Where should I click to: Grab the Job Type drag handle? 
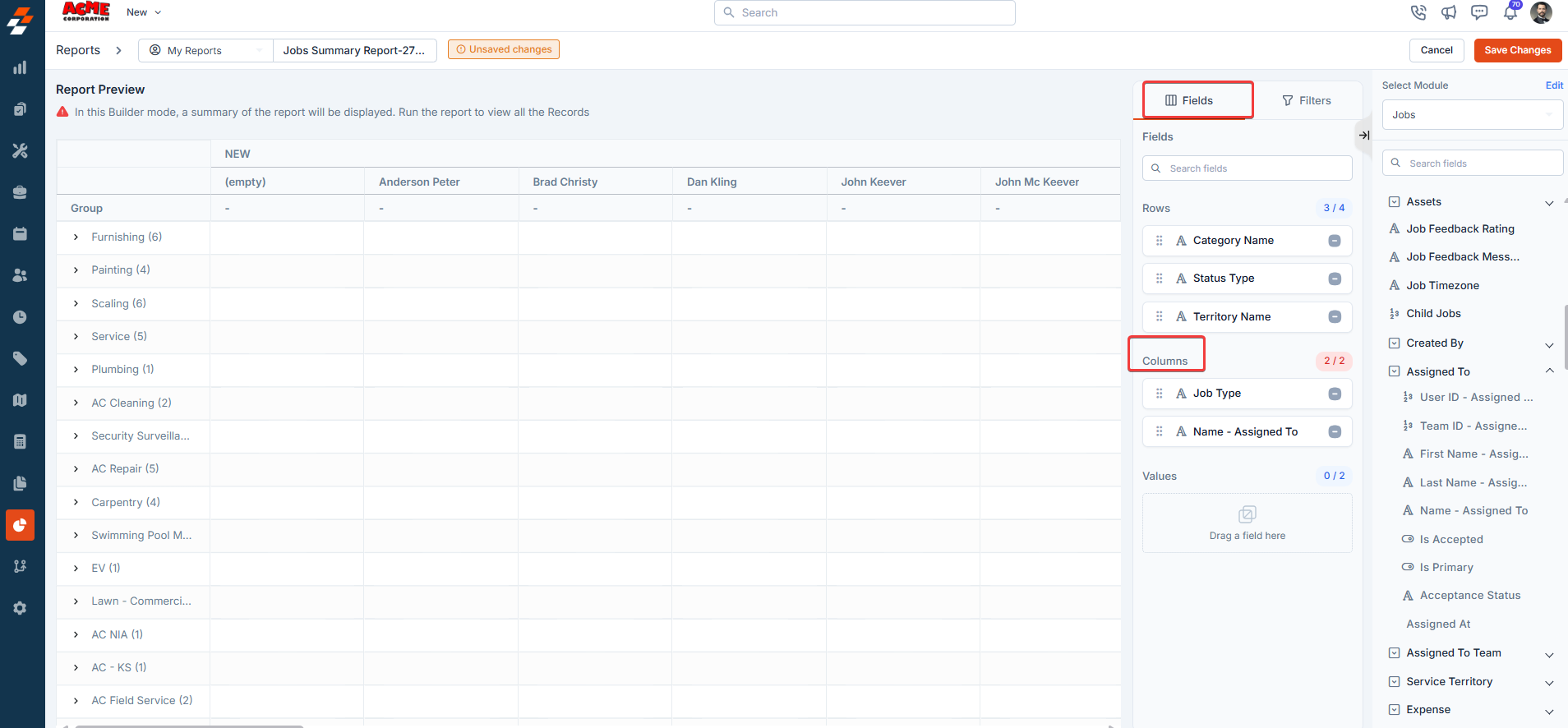point(1160,394)
